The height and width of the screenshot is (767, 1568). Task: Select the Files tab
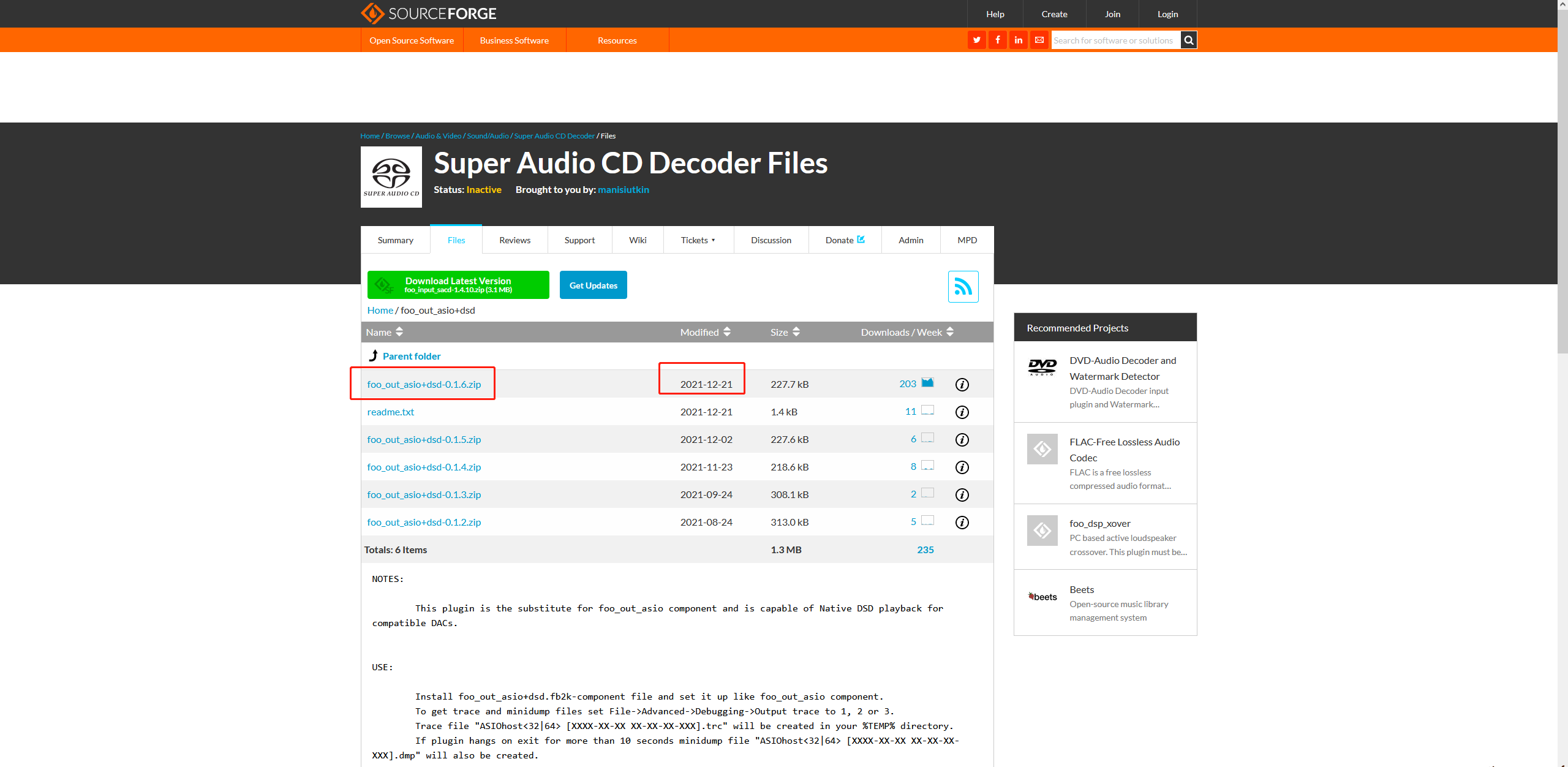tap(456, 240)
